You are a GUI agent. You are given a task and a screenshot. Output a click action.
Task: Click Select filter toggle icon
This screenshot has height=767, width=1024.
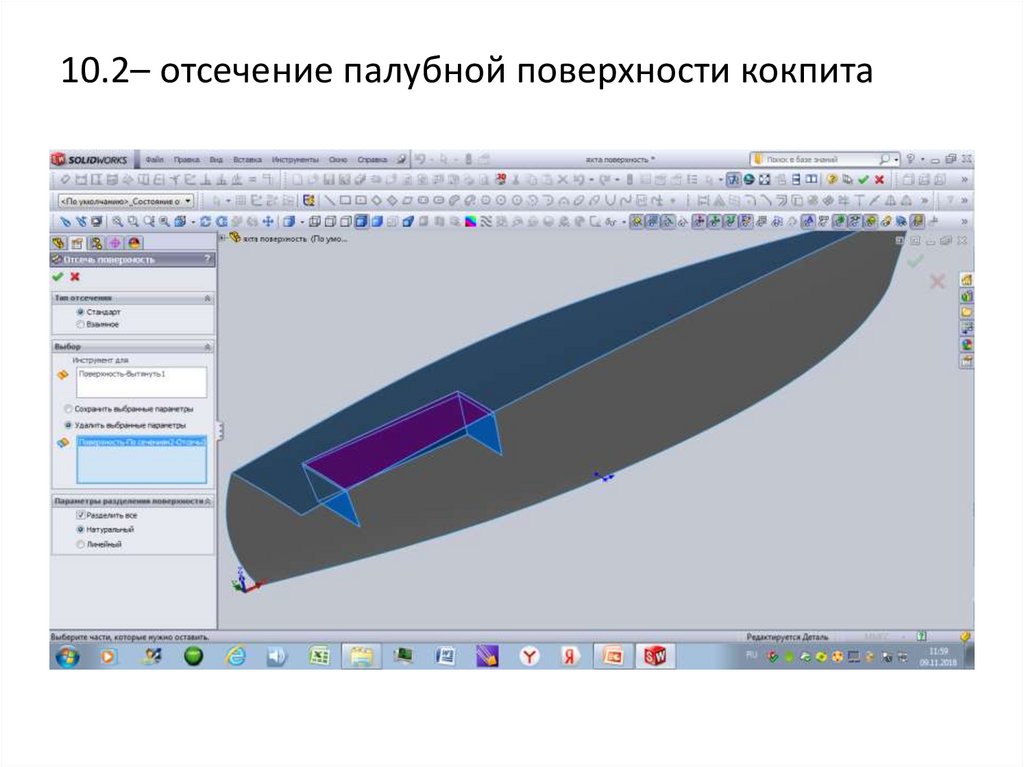733,179
